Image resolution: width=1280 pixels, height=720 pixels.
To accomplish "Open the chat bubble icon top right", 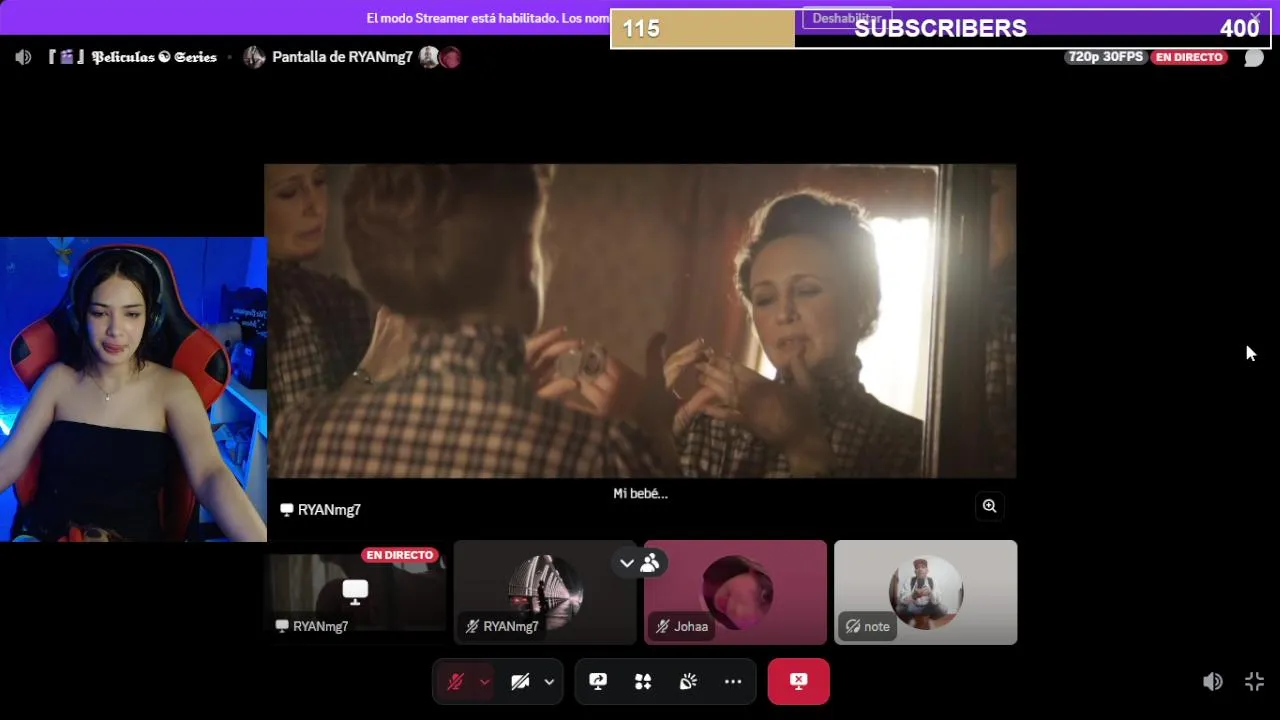I will 1254,57.
